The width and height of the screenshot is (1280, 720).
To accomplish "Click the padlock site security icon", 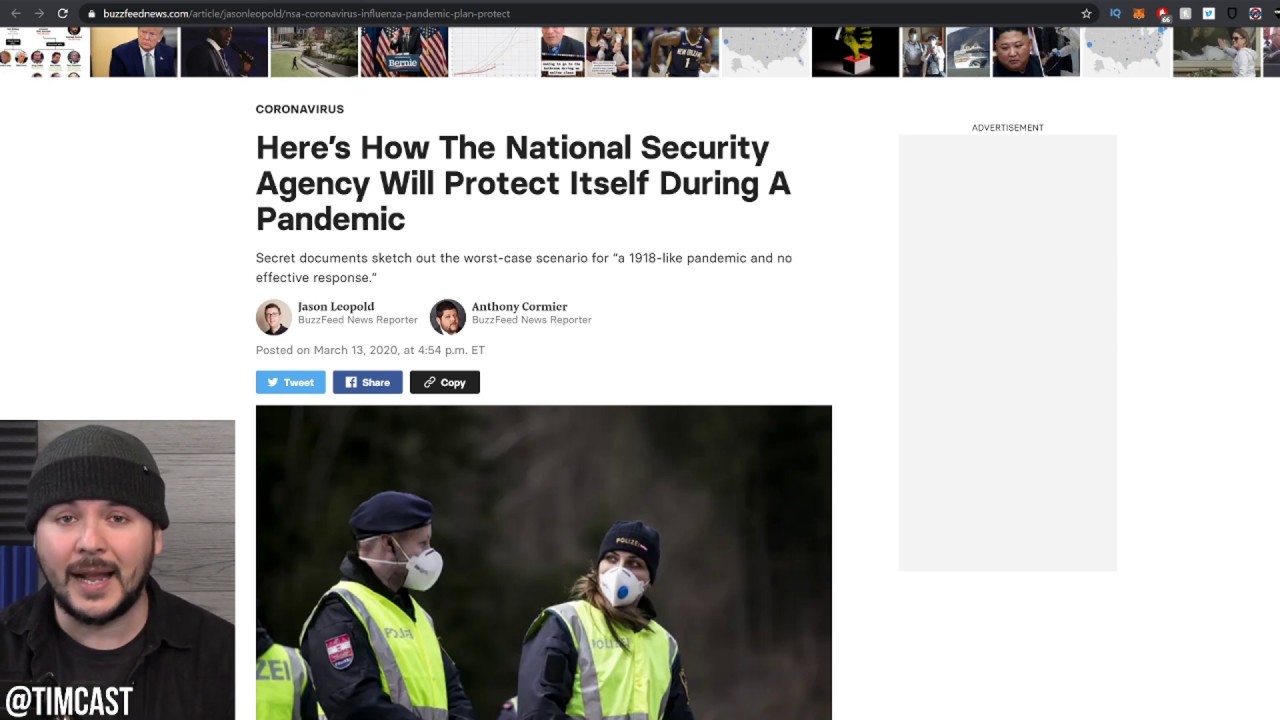I will click(91, 14).
